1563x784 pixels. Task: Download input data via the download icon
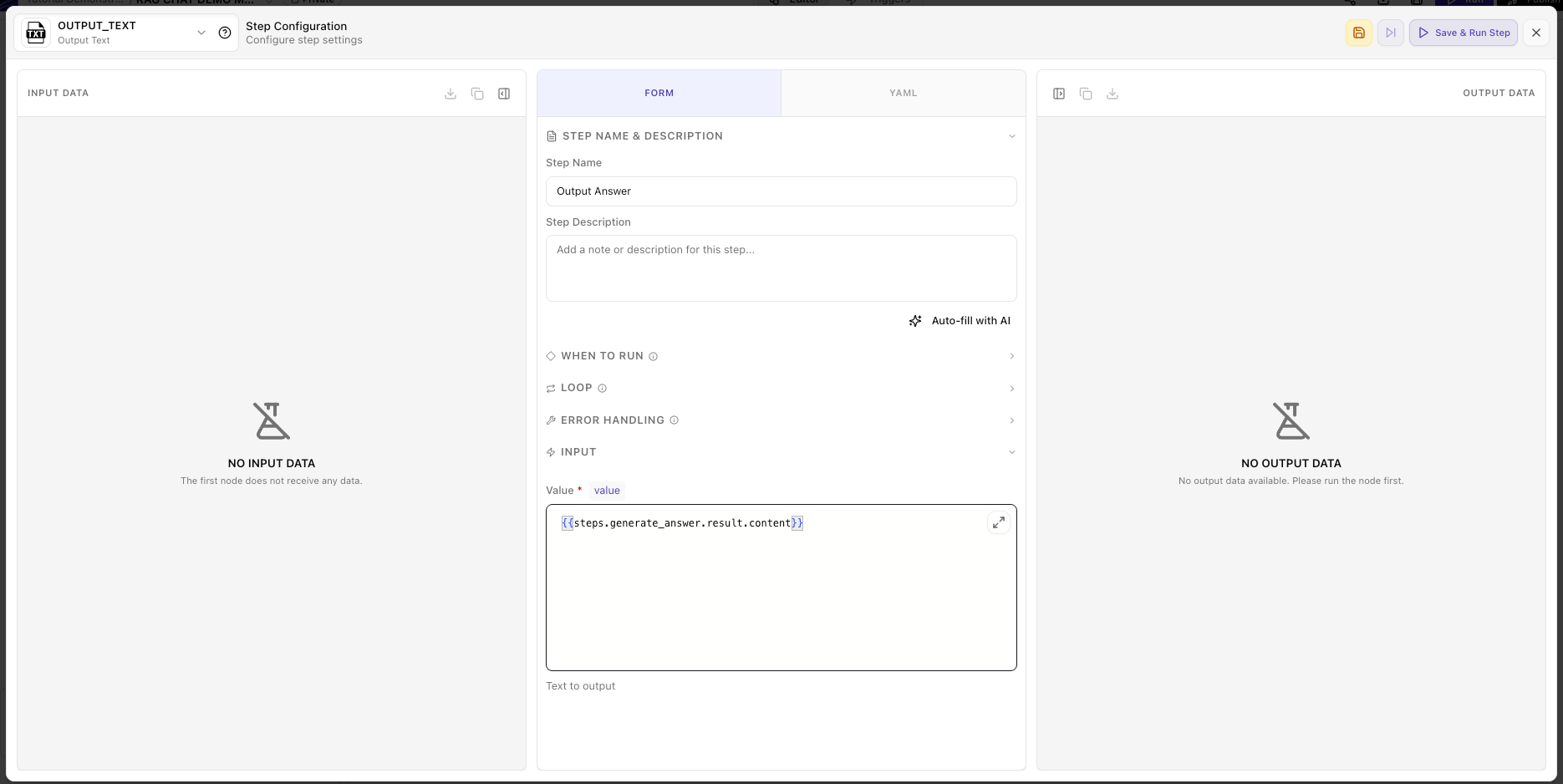[451, 94]
